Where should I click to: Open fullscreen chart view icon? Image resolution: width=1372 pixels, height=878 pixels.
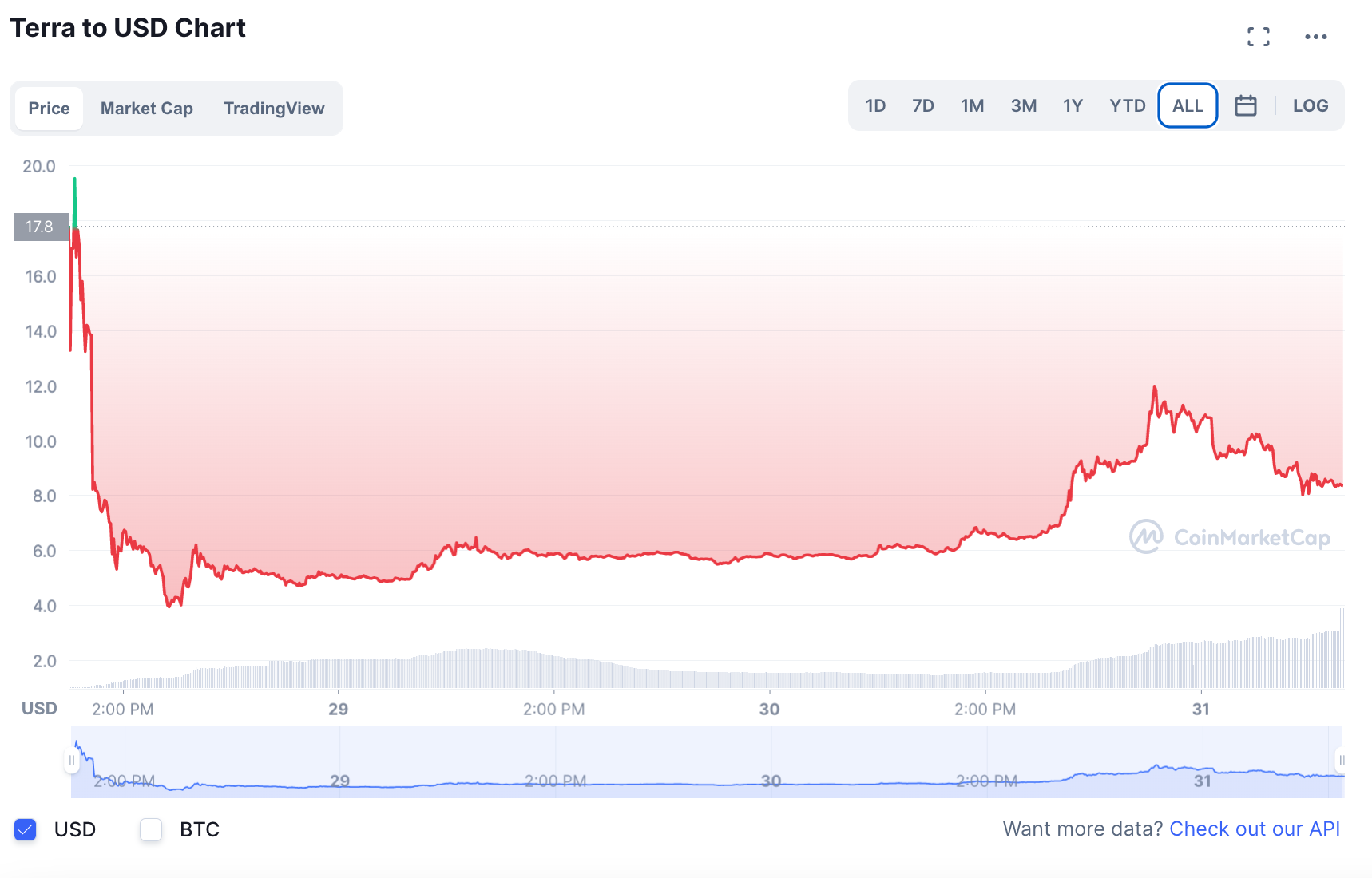click(x=1259, y=37)
